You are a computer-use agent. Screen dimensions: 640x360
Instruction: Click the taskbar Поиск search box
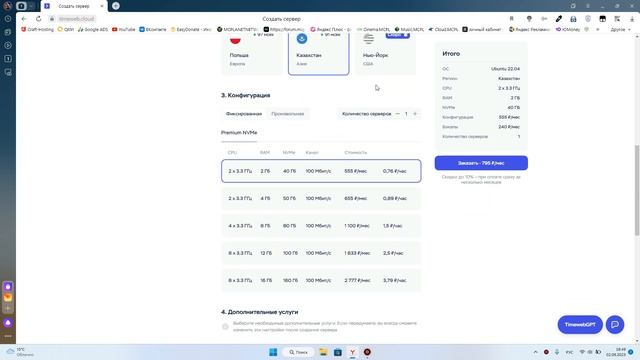click(298, 352)
